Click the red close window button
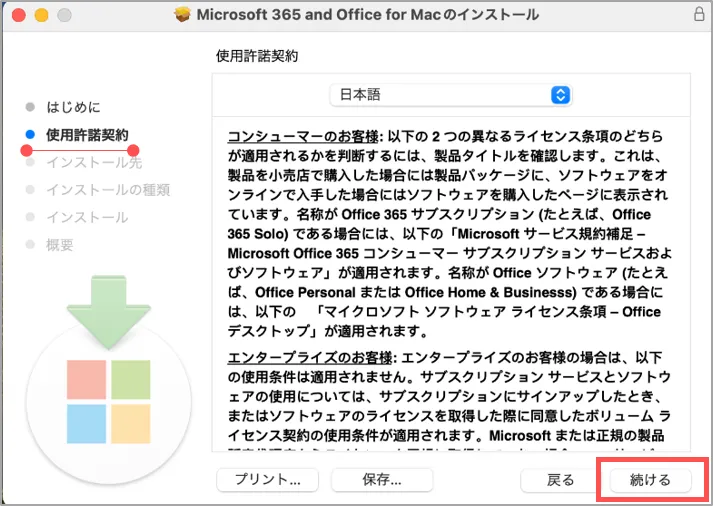Viewport: 713px width, 506px height. 19,15
